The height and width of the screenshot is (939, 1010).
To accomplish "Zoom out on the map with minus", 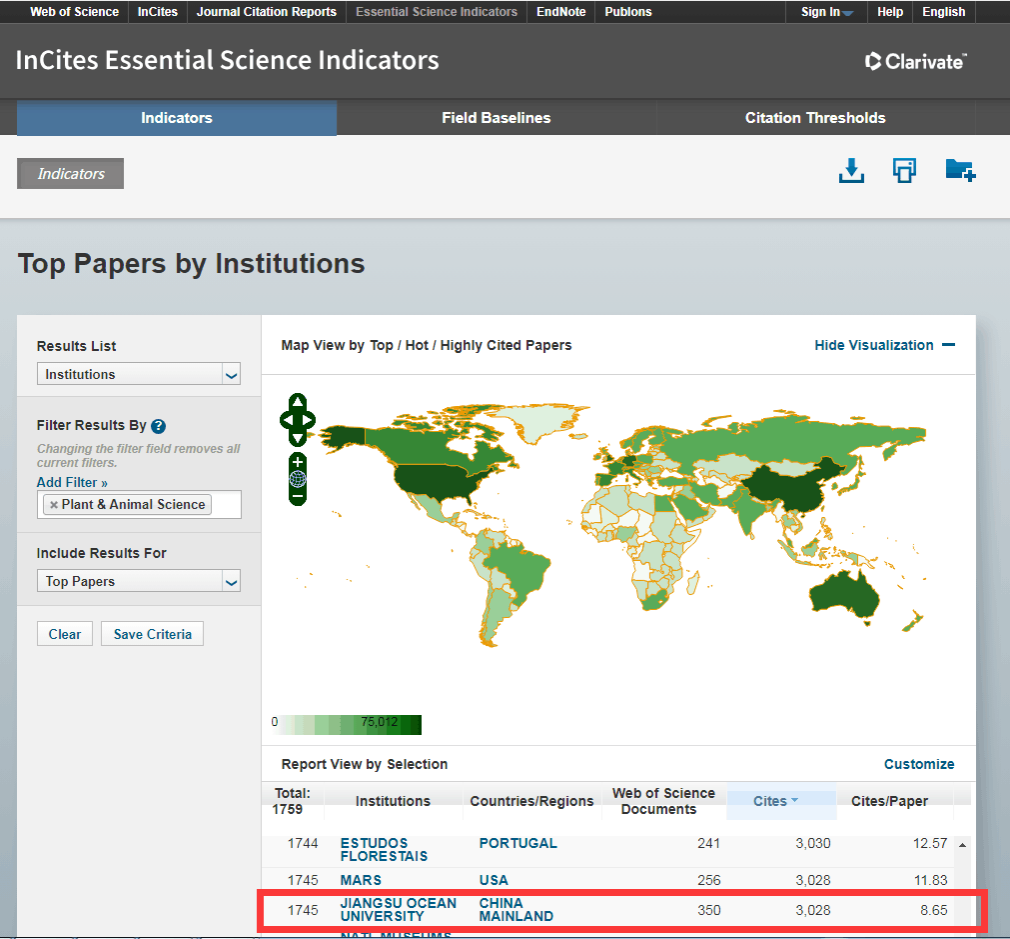I will 298,495.
